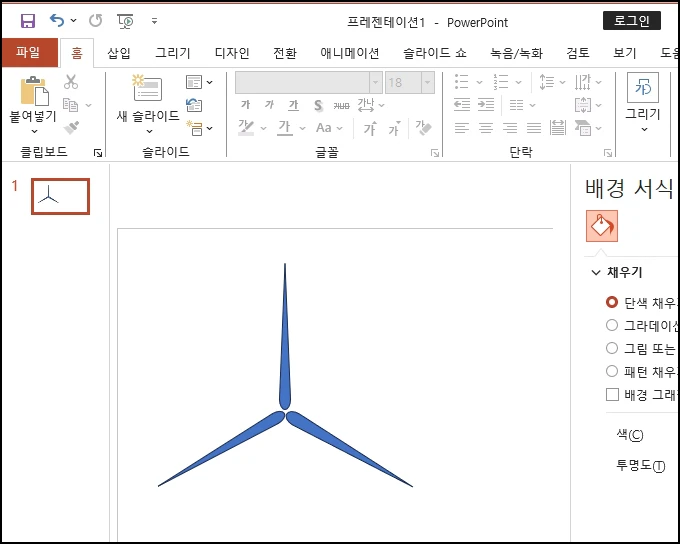Justify text alignment
680x544 pixels.
534,128
